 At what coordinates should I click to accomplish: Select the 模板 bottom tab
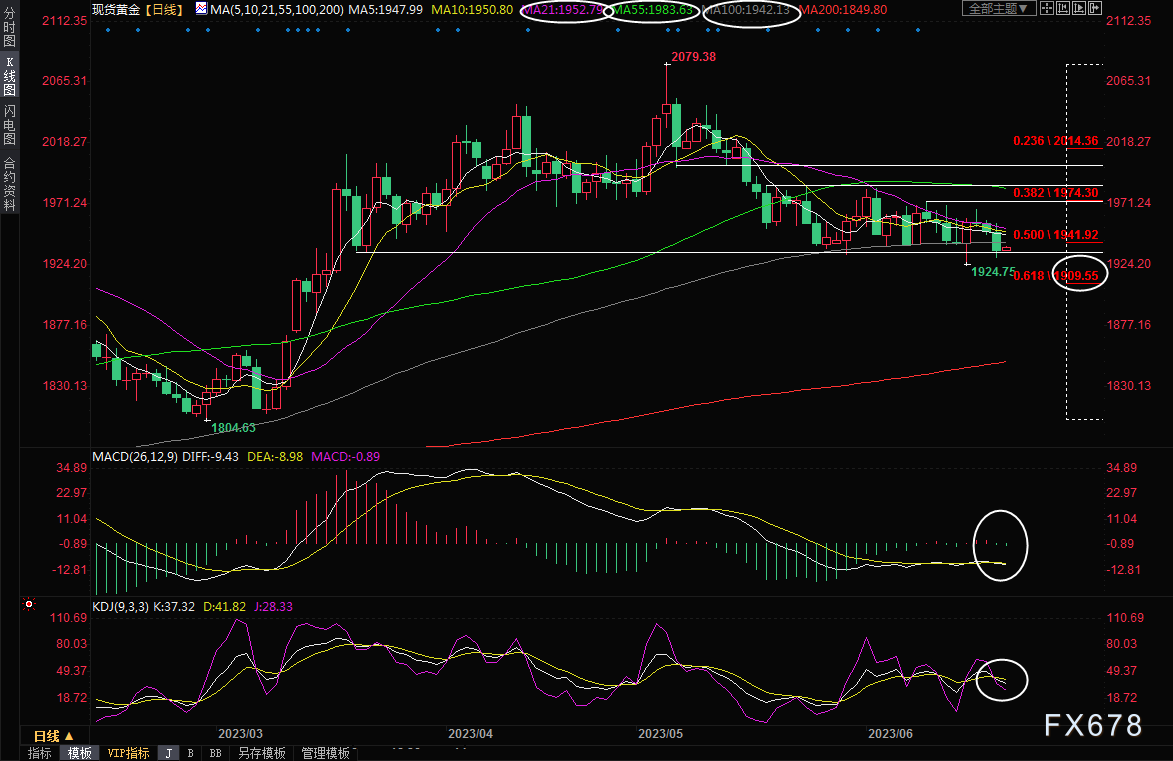coord(79,753)
